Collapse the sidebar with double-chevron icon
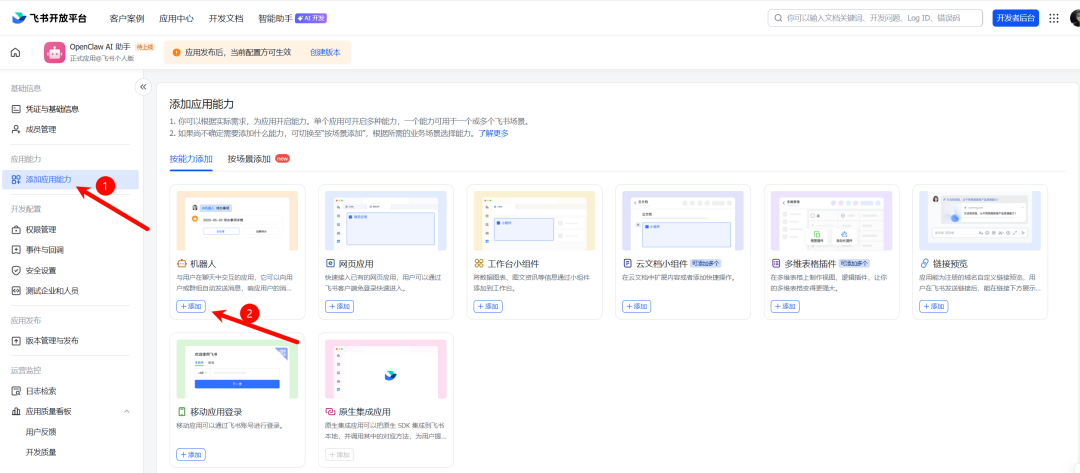 [143, 87]
